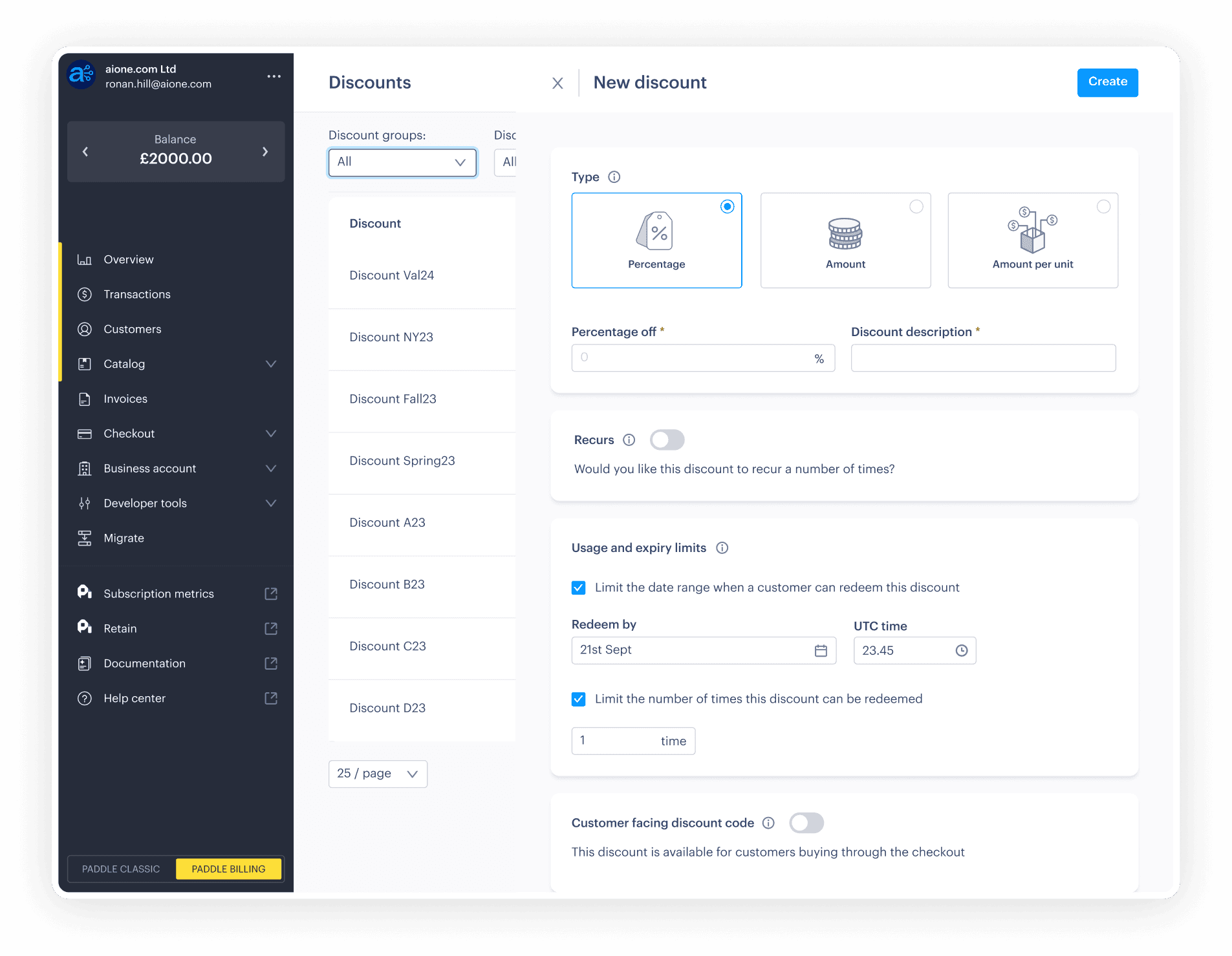Open Documentation external link icon
1232x956 pixels.
tap(271, 664)
